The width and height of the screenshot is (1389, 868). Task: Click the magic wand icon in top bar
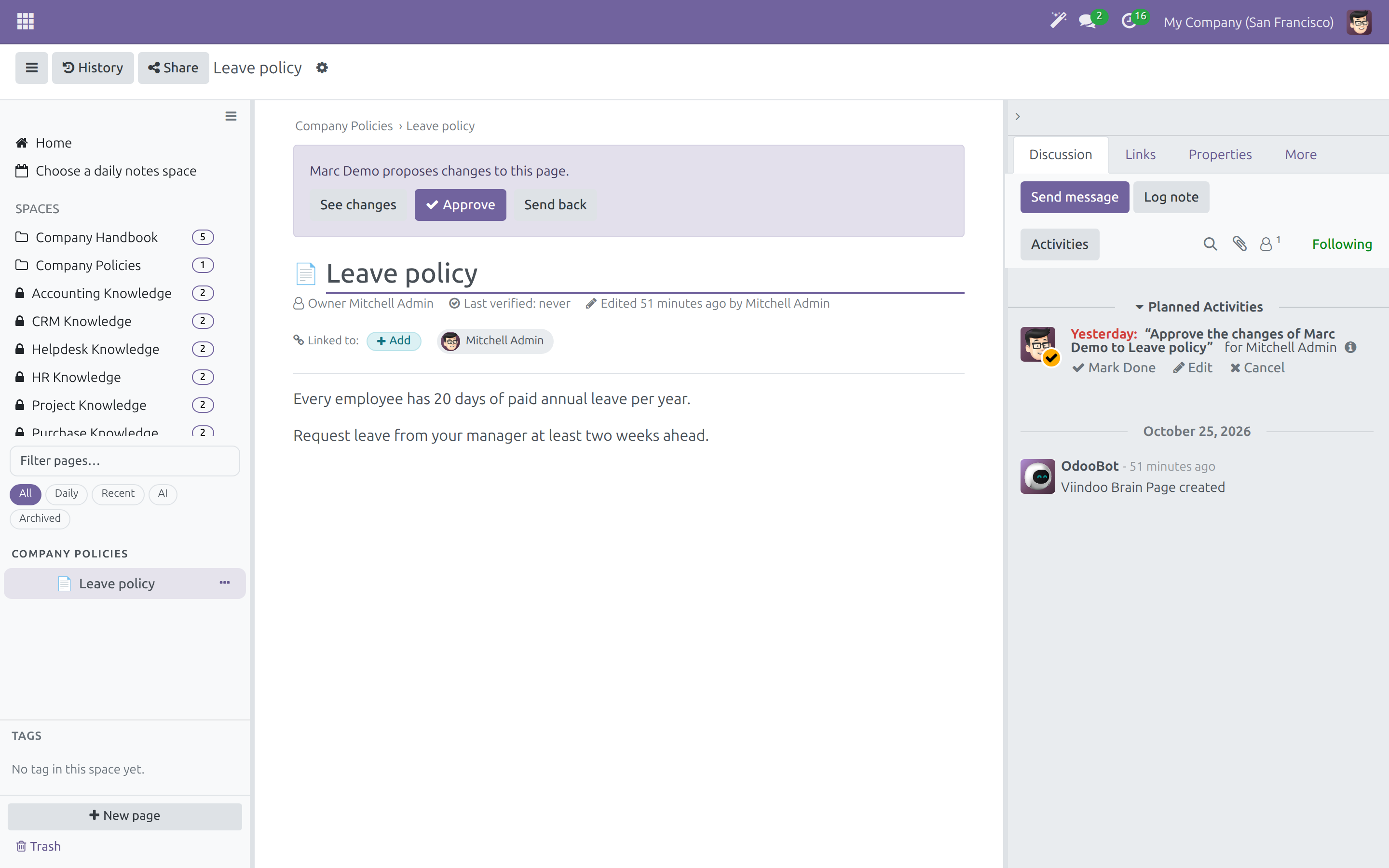tap(1058, 21)
